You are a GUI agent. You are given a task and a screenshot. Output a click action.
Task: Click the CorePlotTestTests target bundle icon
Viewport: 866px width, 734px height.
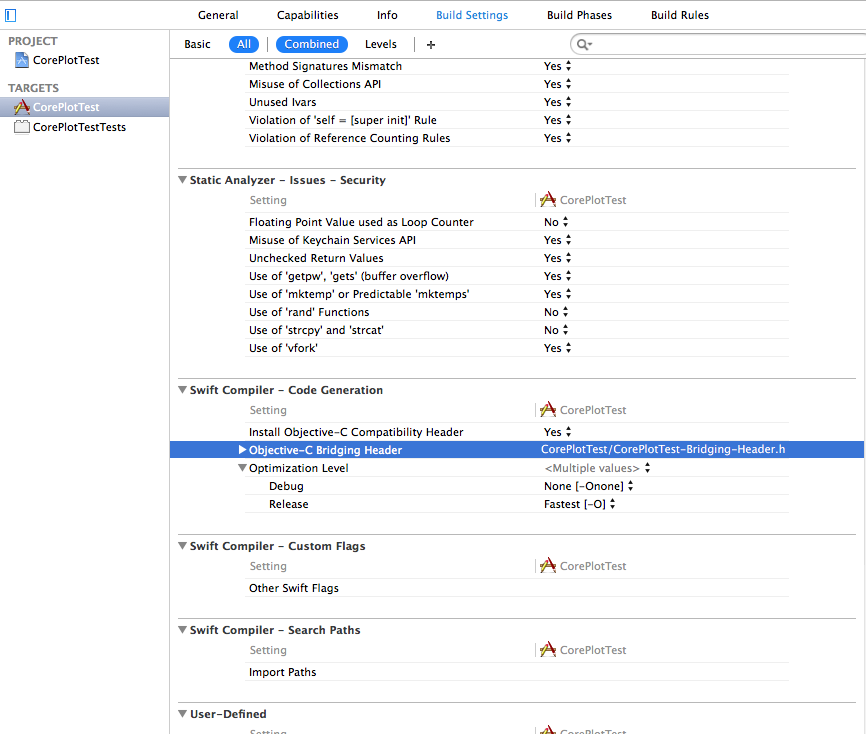22,127
